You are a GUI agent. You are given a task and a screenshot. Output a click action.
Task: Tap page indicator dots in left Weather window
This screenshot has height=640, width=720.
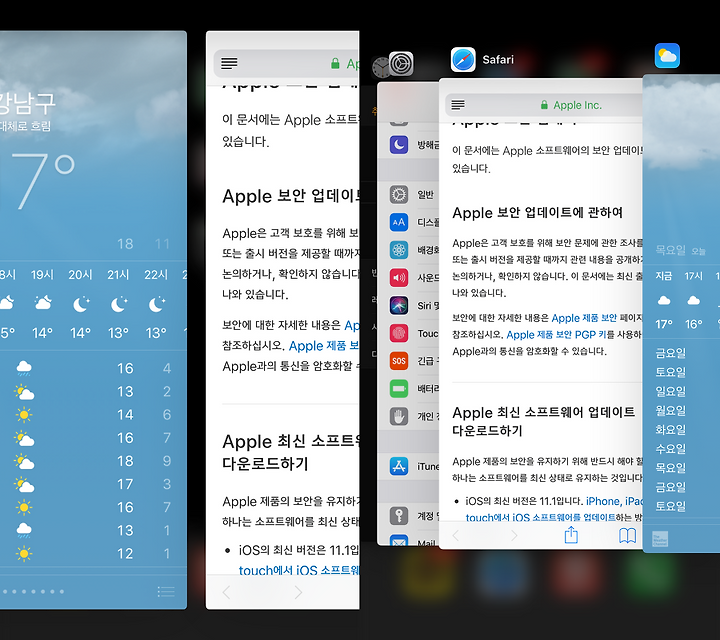(33, 591)
